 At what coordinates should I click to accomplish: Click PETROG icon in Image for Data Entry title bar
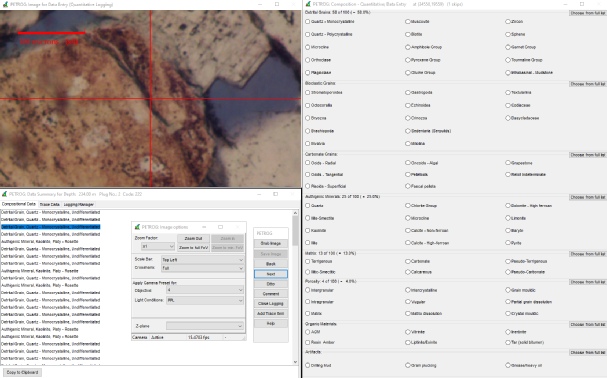(x=5, y=4)
